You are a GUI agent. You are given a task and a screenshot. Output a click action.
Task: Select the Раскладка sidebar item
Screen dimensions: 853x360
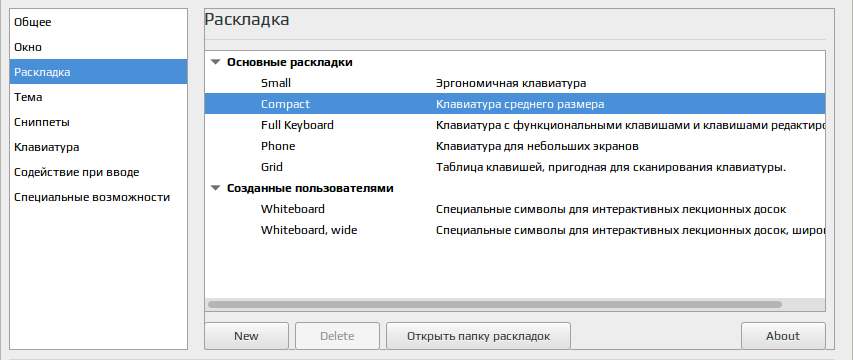(x=98, y=72)
